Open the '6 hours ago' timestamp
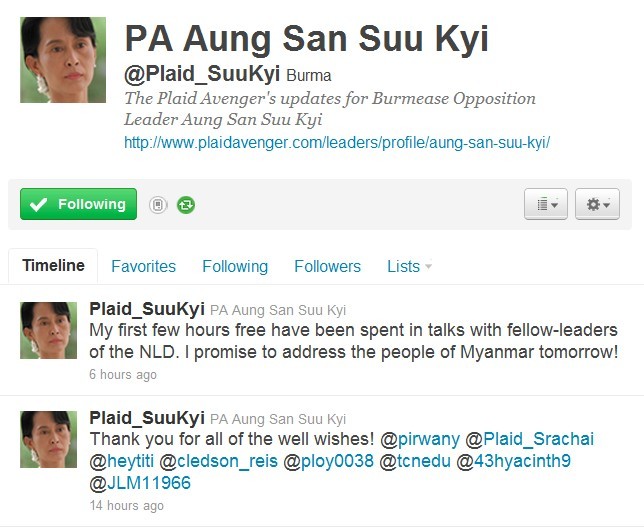This screenshot has width=644, height=527. 123,375
